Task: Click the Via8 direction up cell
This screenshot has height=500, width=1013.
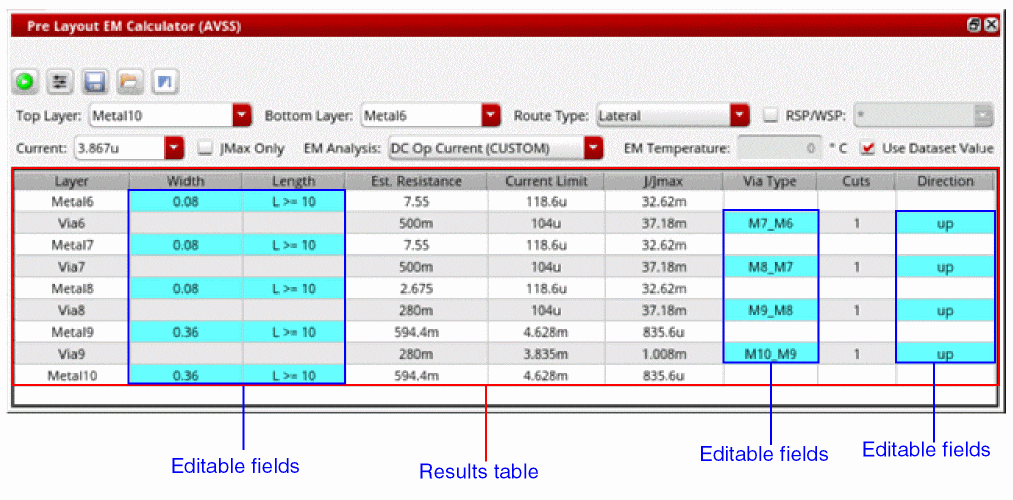Action: pyautogui.click(x=945, y=310)
